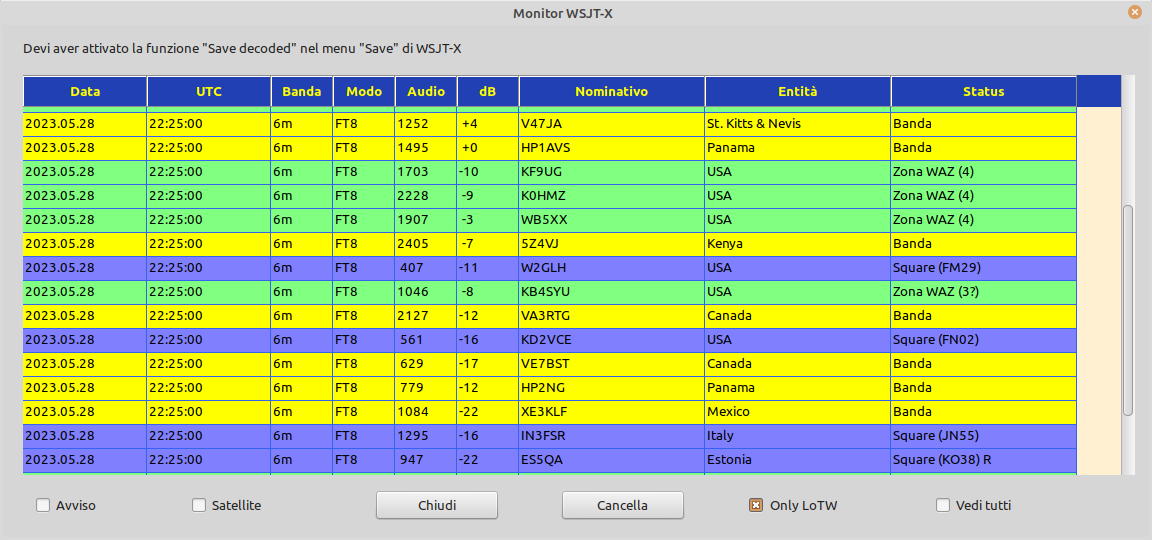
Task: Uncheck the Only LoTW checkbox
Action: coord(755,505)
